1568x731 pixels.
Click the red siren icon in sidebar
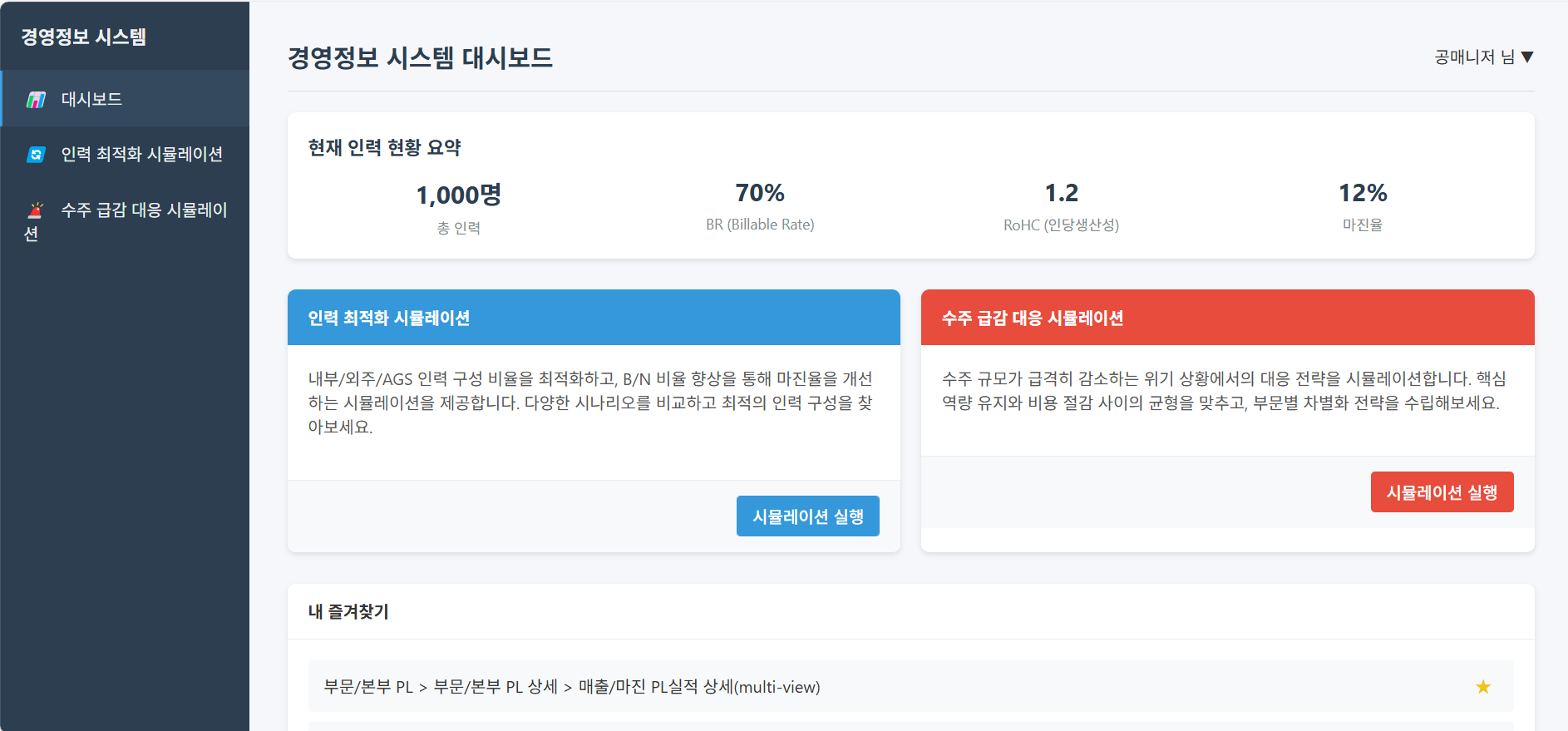tap(36, 210)
